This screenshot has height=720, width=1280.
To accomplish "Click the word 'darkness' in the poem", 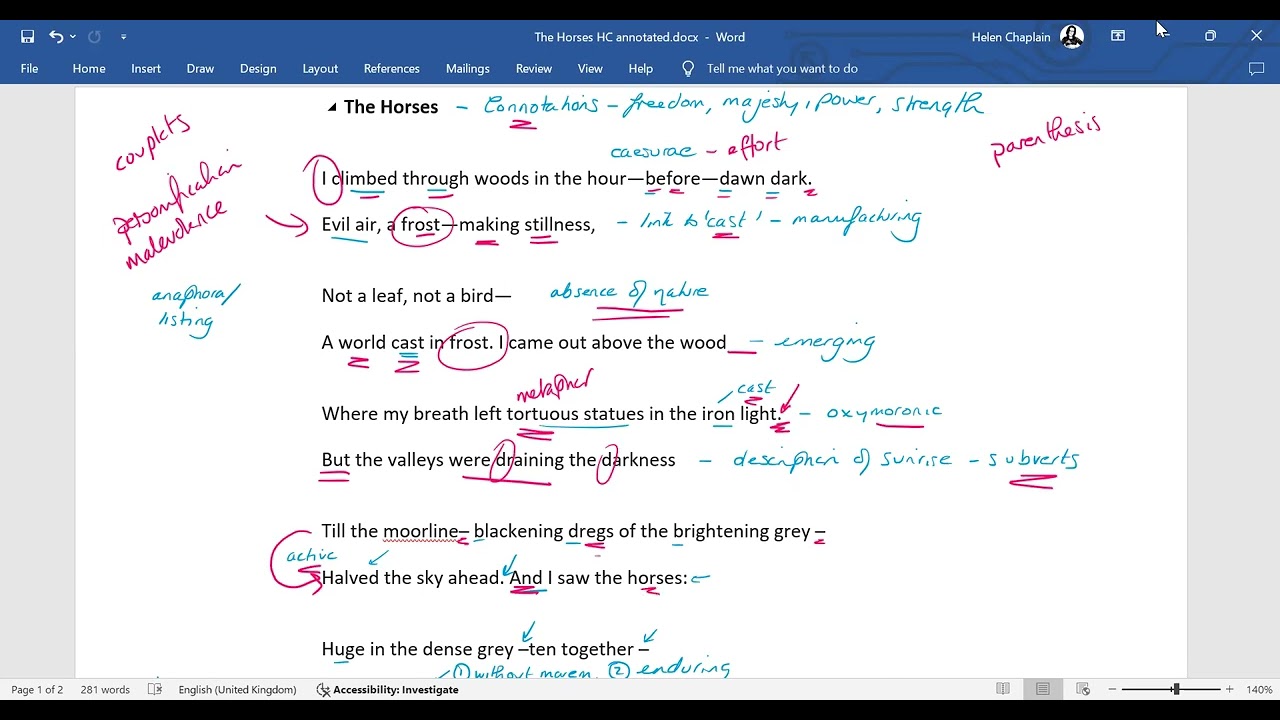I will pyautogui.click(x=638, y=460).
